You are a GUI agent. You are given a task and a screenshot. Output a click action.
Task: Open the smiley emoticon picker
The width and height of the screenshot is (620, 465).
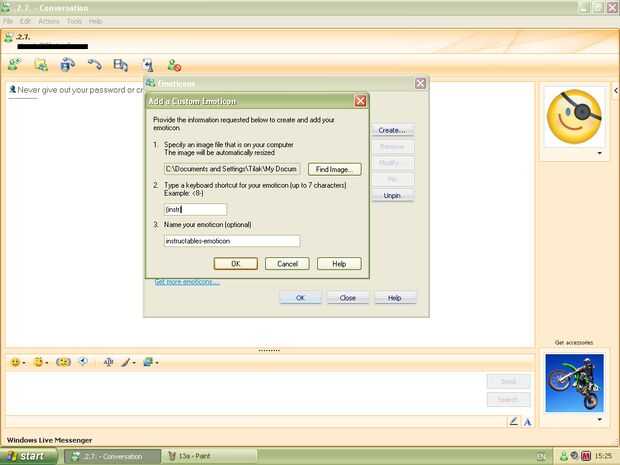[17, 362]
